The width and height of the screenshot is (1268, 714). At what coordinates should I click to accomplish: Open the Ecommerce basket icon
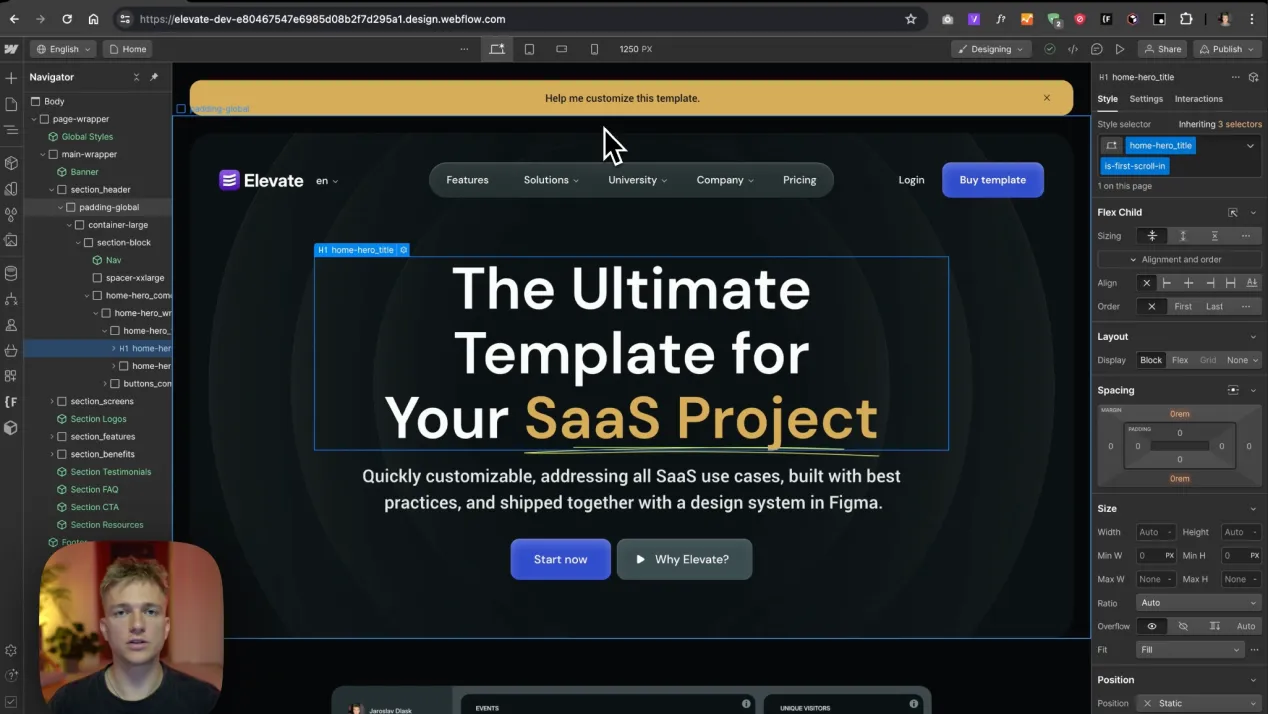[11, 350]
